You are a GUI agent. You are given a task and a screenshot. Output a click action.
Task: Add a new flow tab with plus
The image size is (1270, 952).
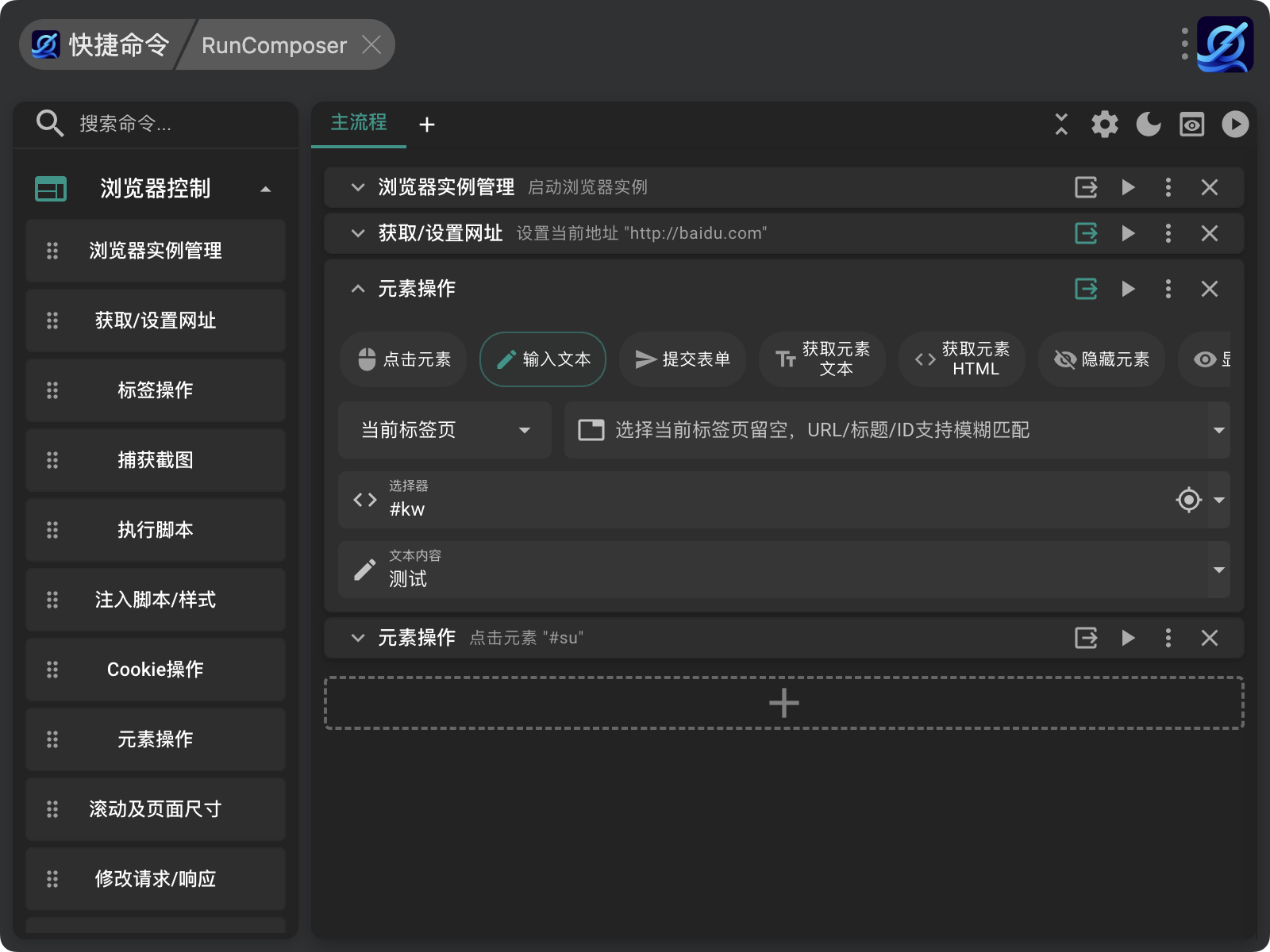427,125
